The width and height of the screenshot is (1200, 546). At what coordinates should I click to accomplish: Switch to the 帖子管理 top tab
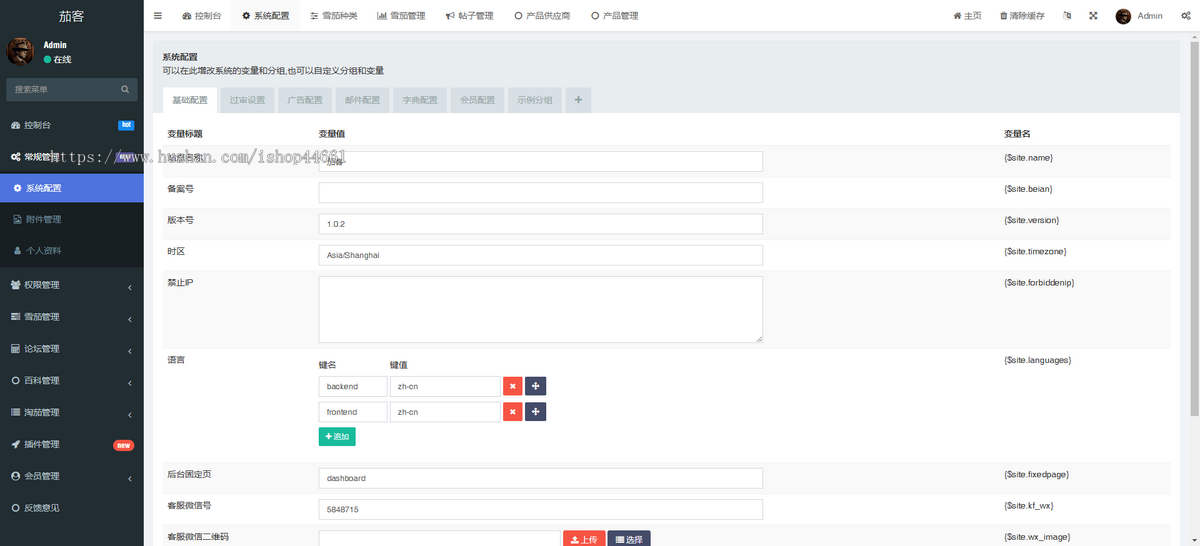[469, 16]
